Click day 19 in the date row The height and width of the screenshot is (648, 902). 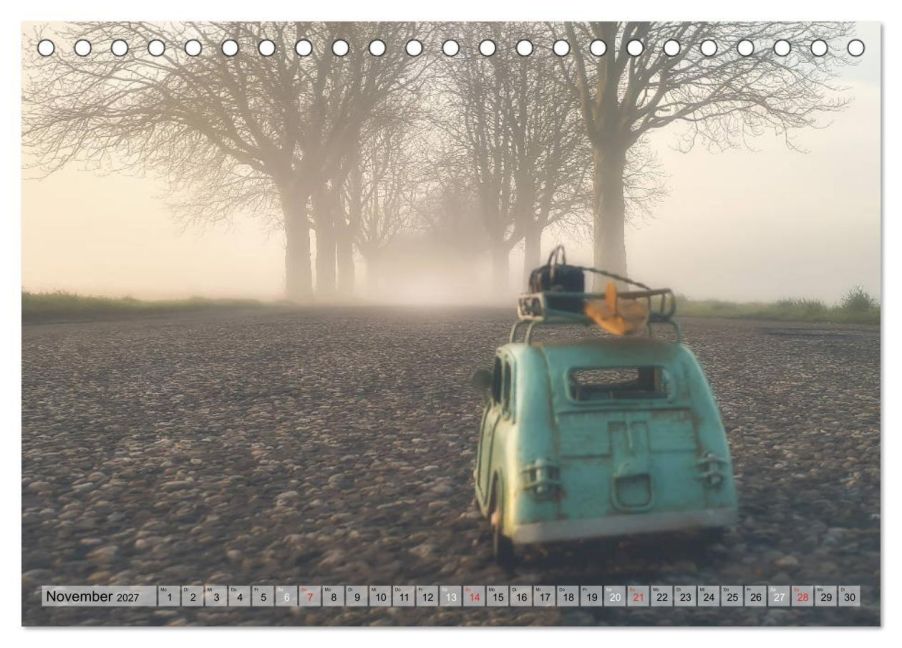coord(592,596)
